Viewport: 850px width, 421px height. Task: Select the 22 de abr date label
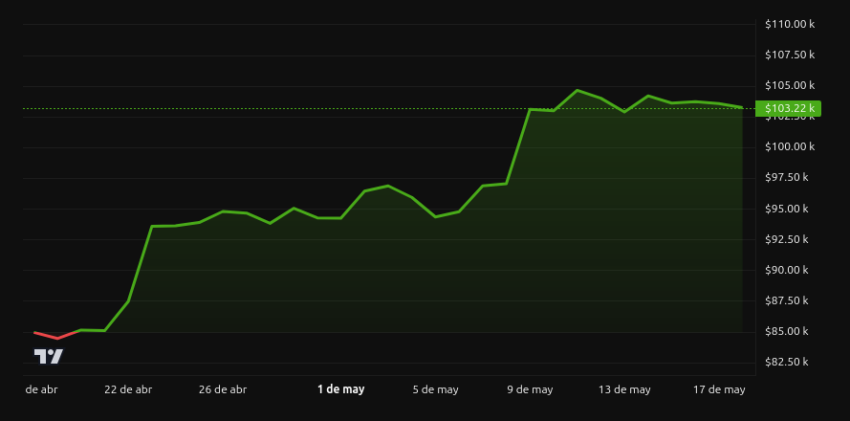[128, 390]
